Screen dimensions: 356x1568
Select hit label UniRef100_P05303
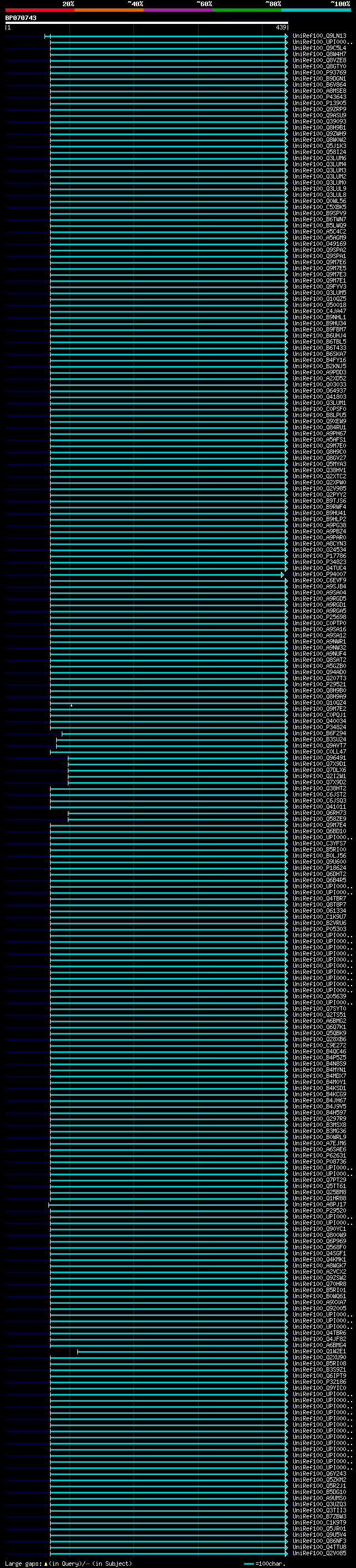pyautogui.click(x=319, y=929)
